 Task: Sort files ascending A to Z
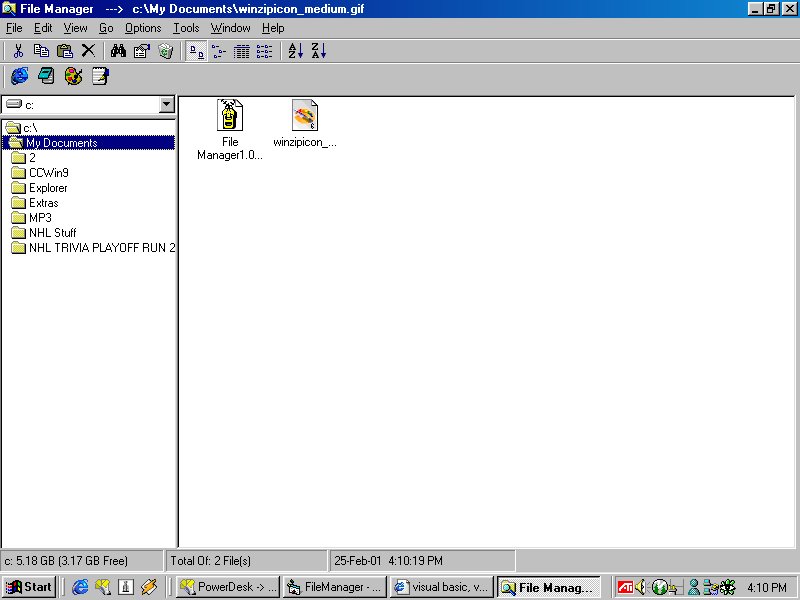coord(296,51)
